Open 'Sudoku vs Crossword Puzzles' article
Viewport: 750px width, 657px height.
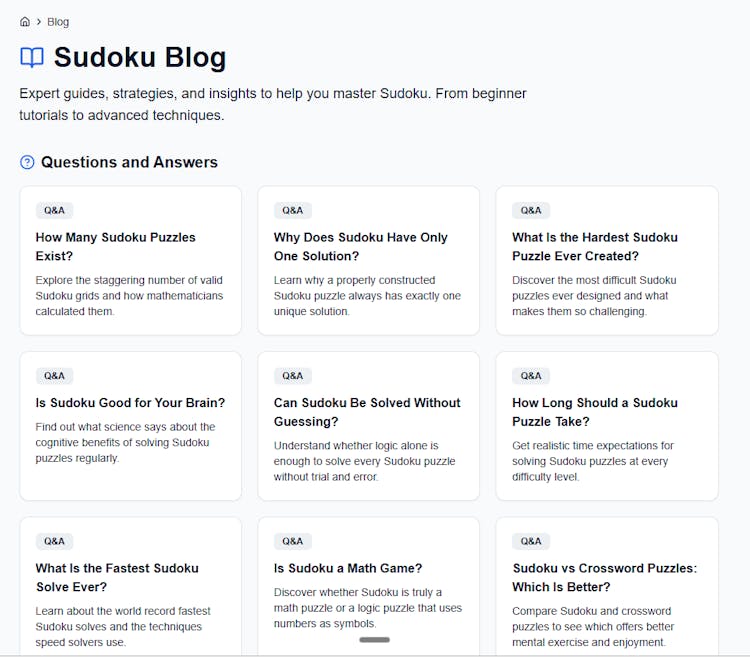coord(604,577)
